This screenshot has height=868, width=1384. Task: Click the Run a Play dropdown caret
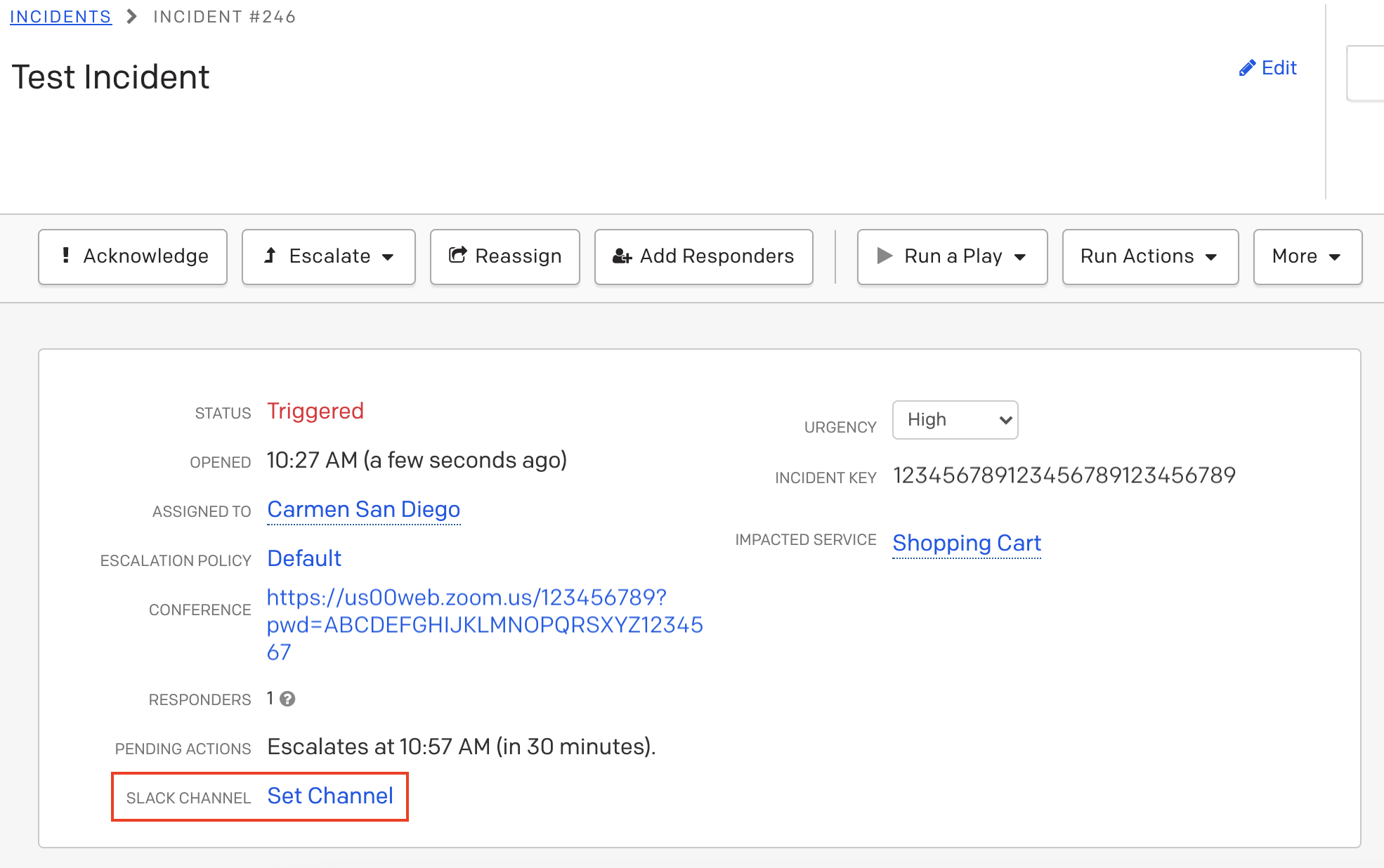(x=1020, y=257)
